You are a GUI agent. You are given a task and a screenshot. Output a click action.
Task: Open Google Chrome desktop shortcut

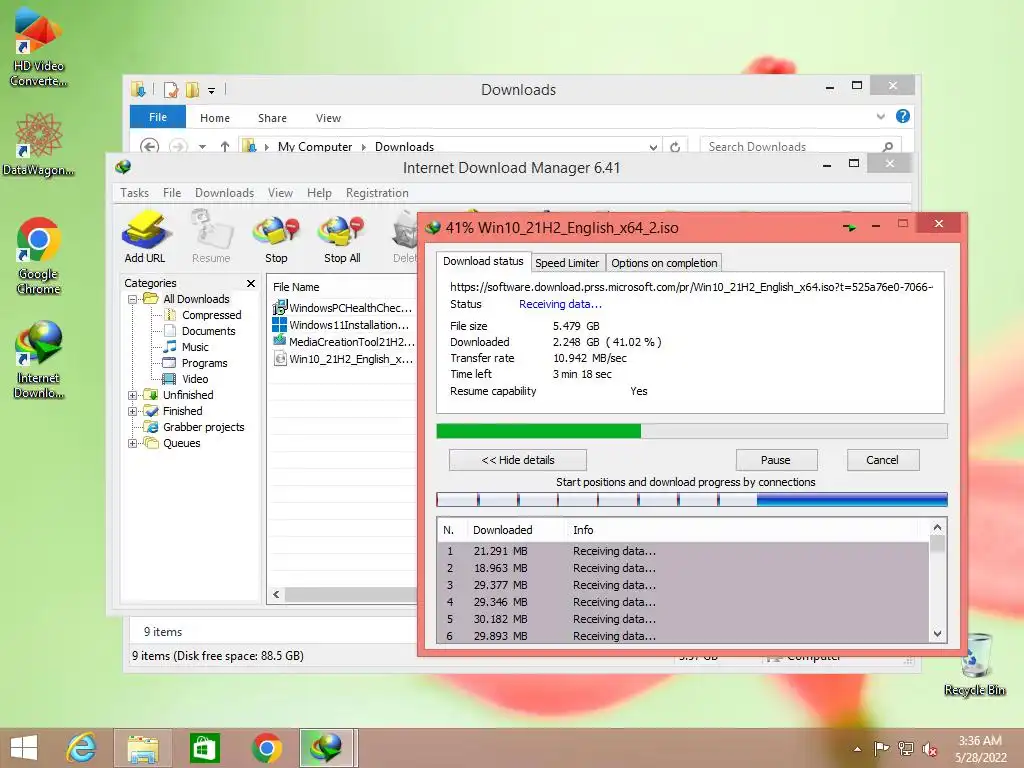pos(38,256)
